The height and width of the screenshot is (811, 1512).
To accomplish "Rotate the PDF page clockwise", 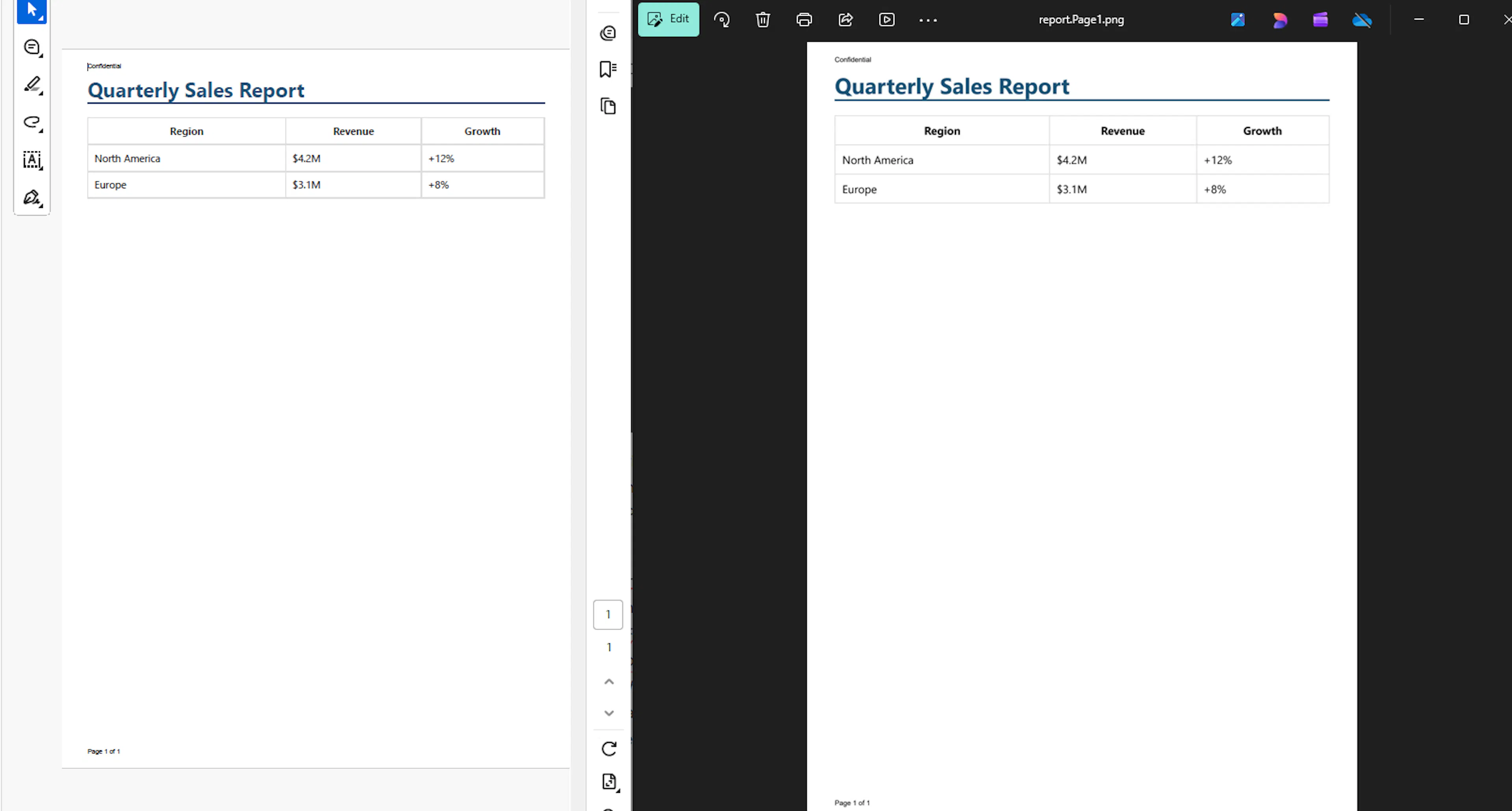I will pos(609,749).
